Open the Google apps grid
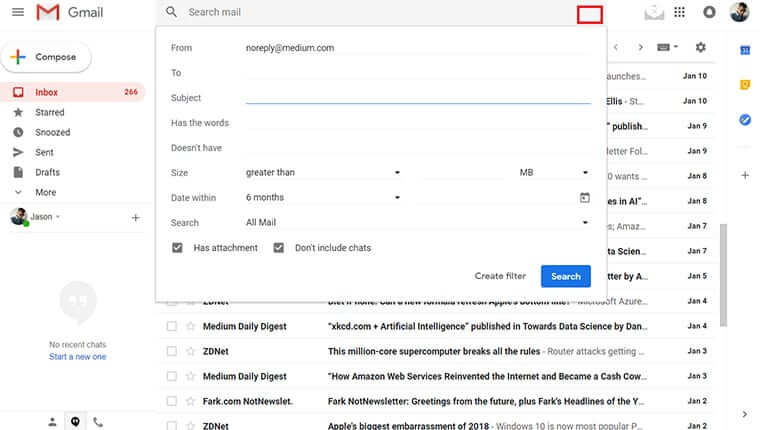Screen dimensions: 760x430 click(x=680, y=12)
